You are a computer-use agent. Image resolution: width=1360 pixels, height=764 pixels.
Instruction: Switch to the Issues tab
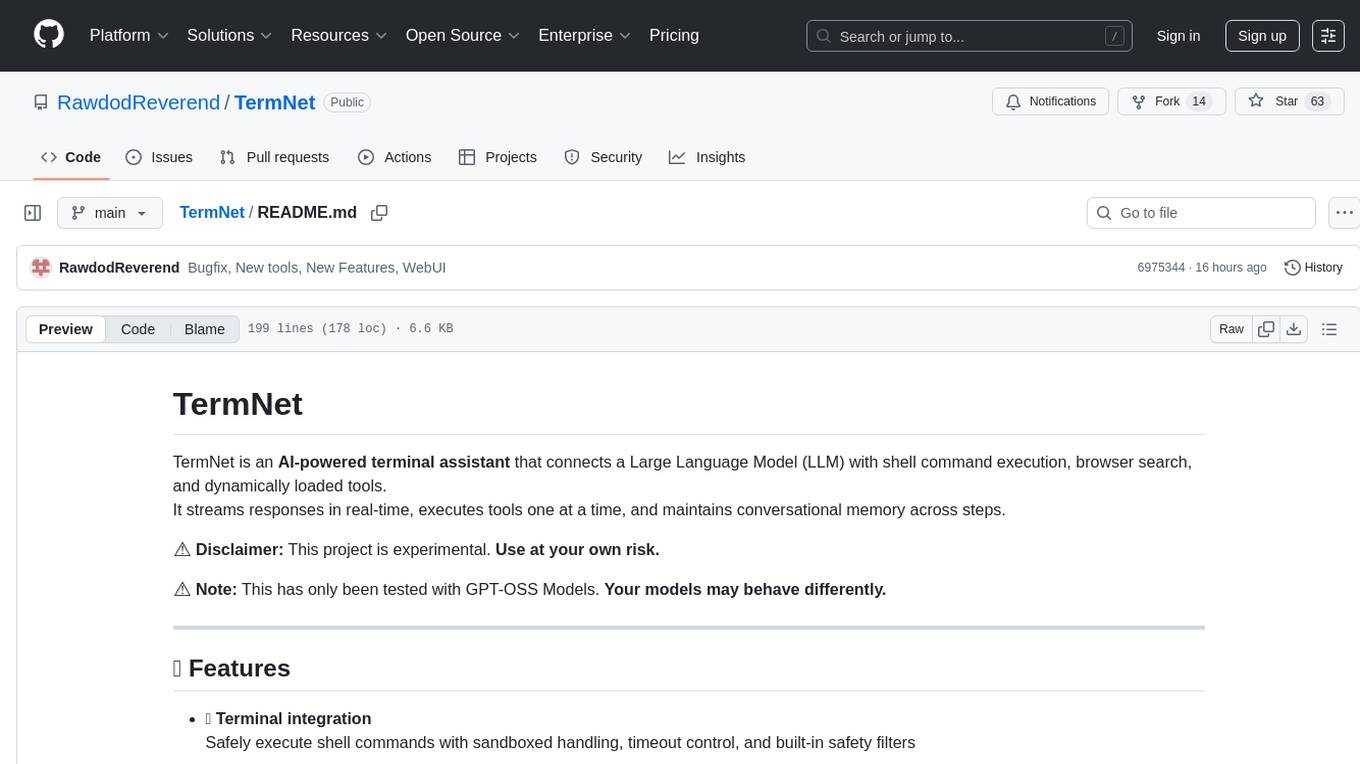[x=159, y=157]
